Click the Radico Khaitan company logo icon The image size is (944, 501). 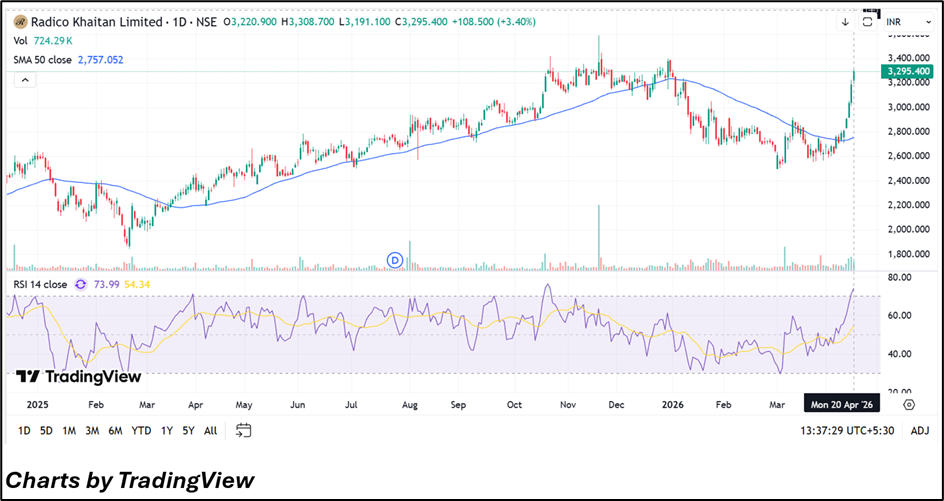point(20,21)
